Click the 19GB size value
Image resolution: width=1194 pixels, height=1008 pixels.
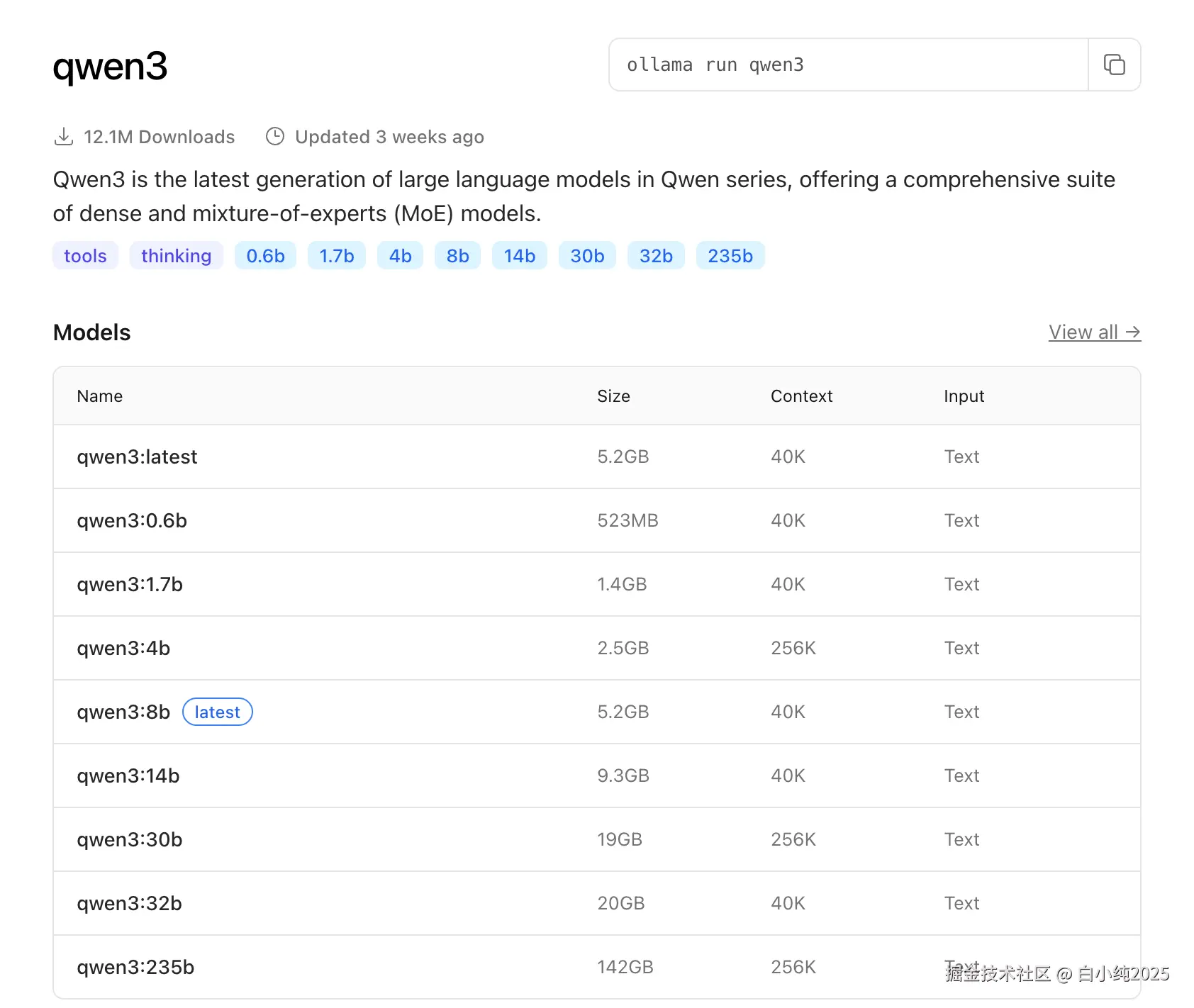pyautogui.click(x=620, y=840)
